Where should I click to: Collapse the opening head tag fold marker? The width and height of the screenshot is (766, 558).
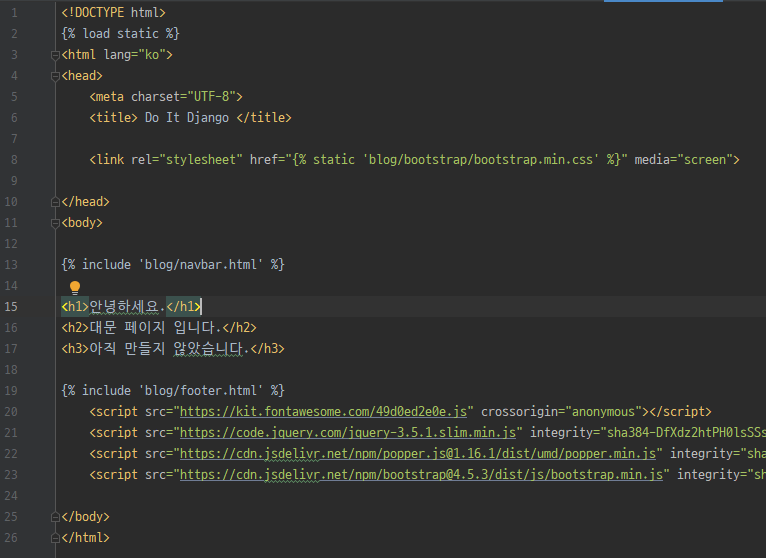55,76
